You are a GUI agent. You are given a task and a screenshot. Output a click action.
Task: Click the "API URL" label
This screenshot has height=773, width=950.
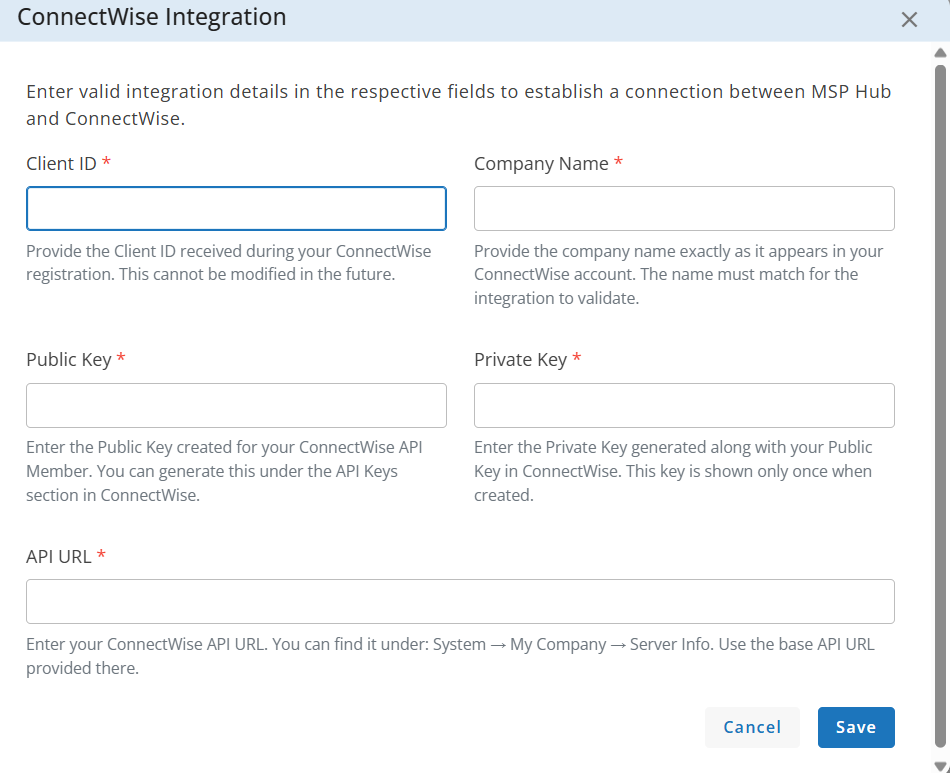pos(59,556)
